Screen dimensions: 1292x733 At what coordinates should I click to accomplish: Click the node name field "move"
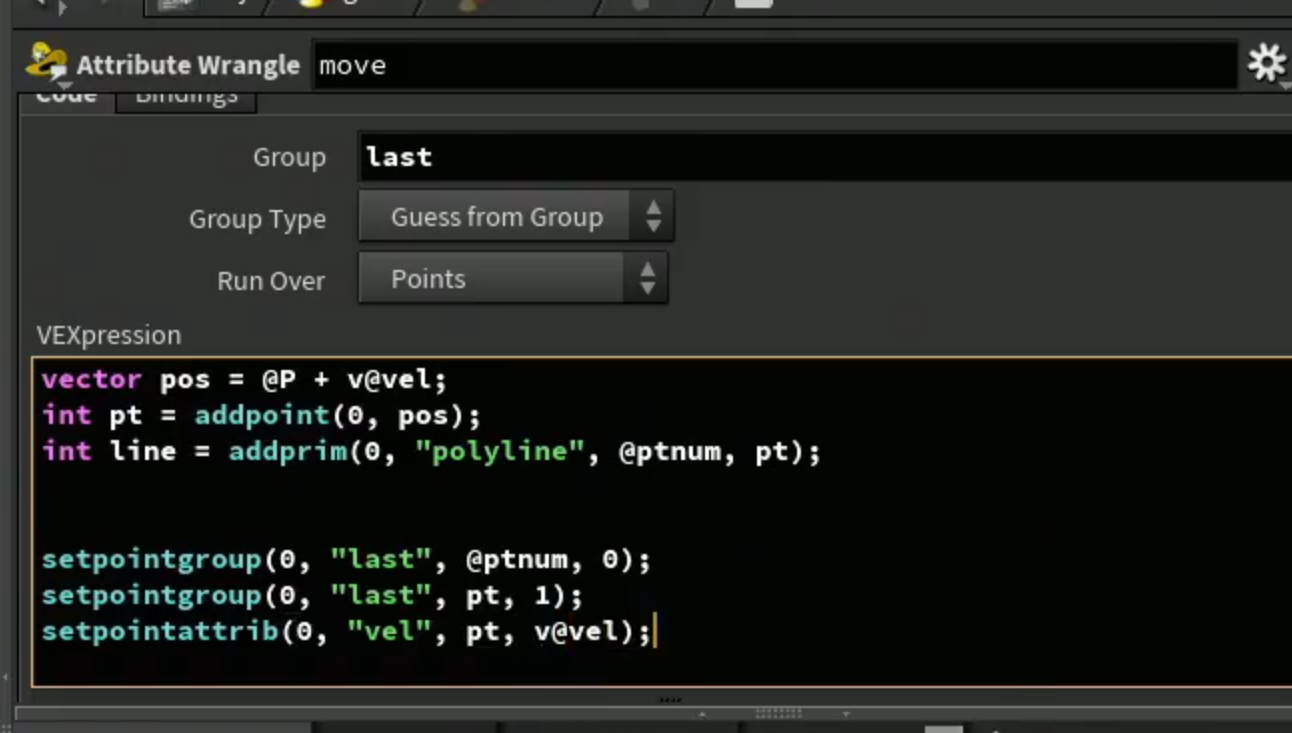pyautogui.click(x=776, y=65)
